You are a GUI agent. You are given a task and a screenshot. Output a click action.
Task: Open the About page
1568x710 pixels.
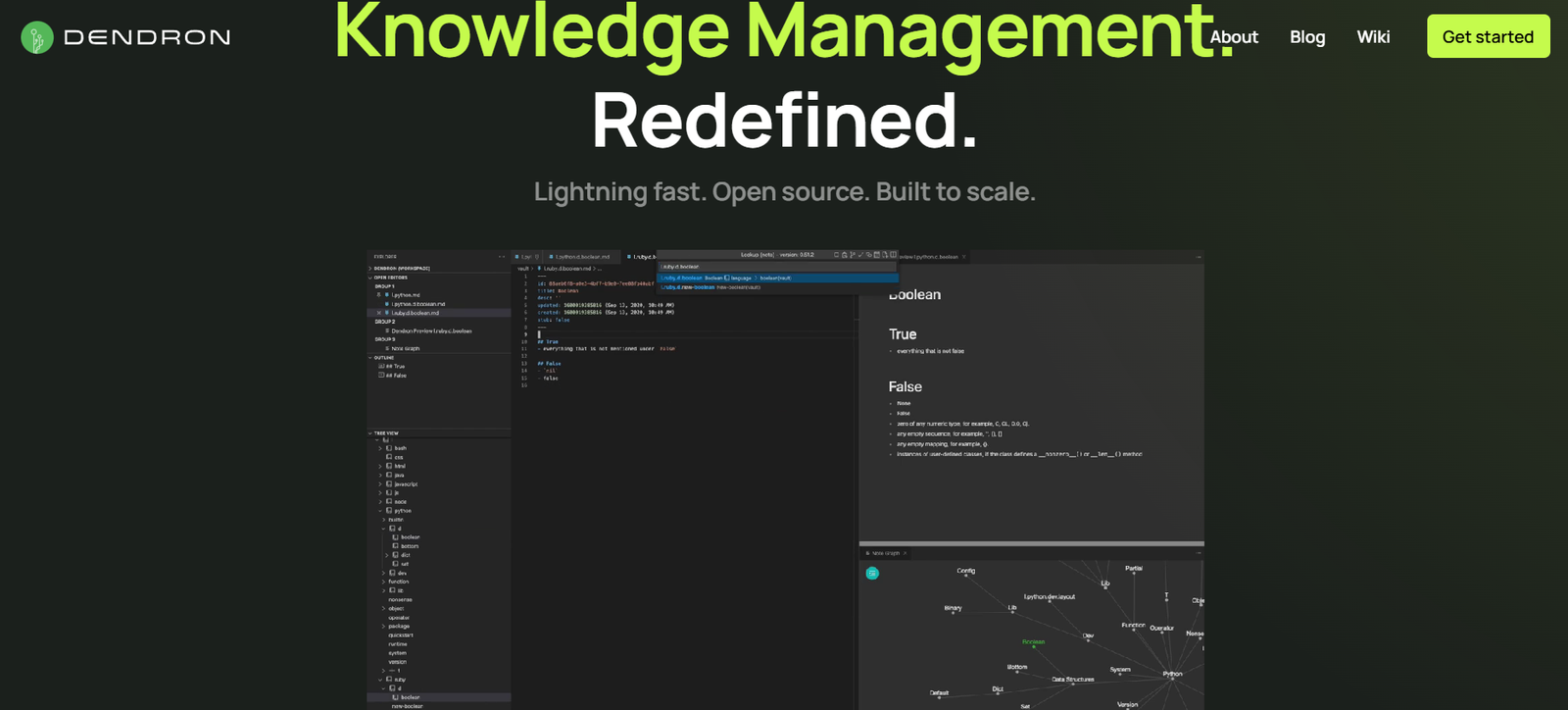1234,37
